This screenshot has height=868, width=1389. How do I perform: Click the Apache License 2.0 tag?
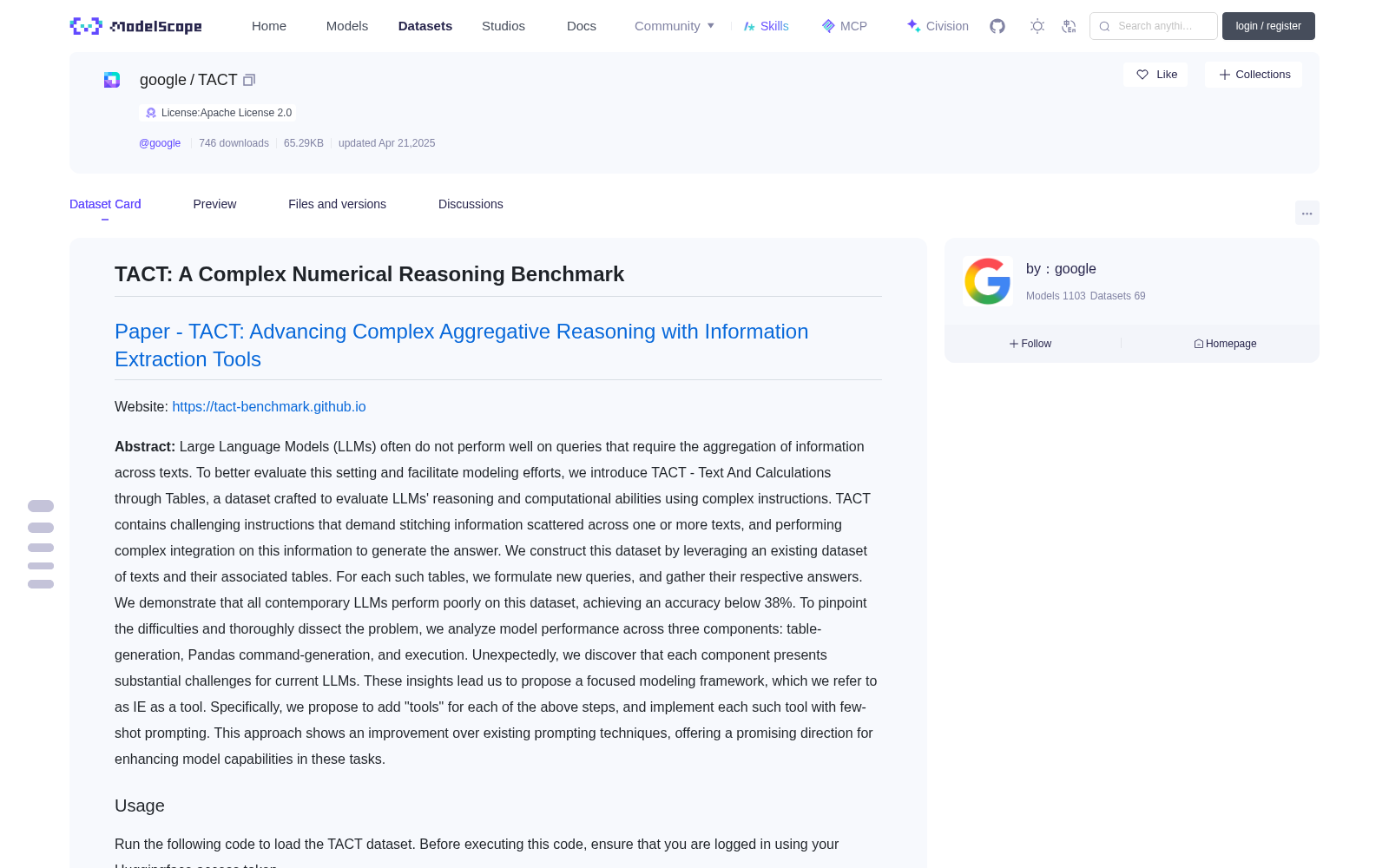218,113
